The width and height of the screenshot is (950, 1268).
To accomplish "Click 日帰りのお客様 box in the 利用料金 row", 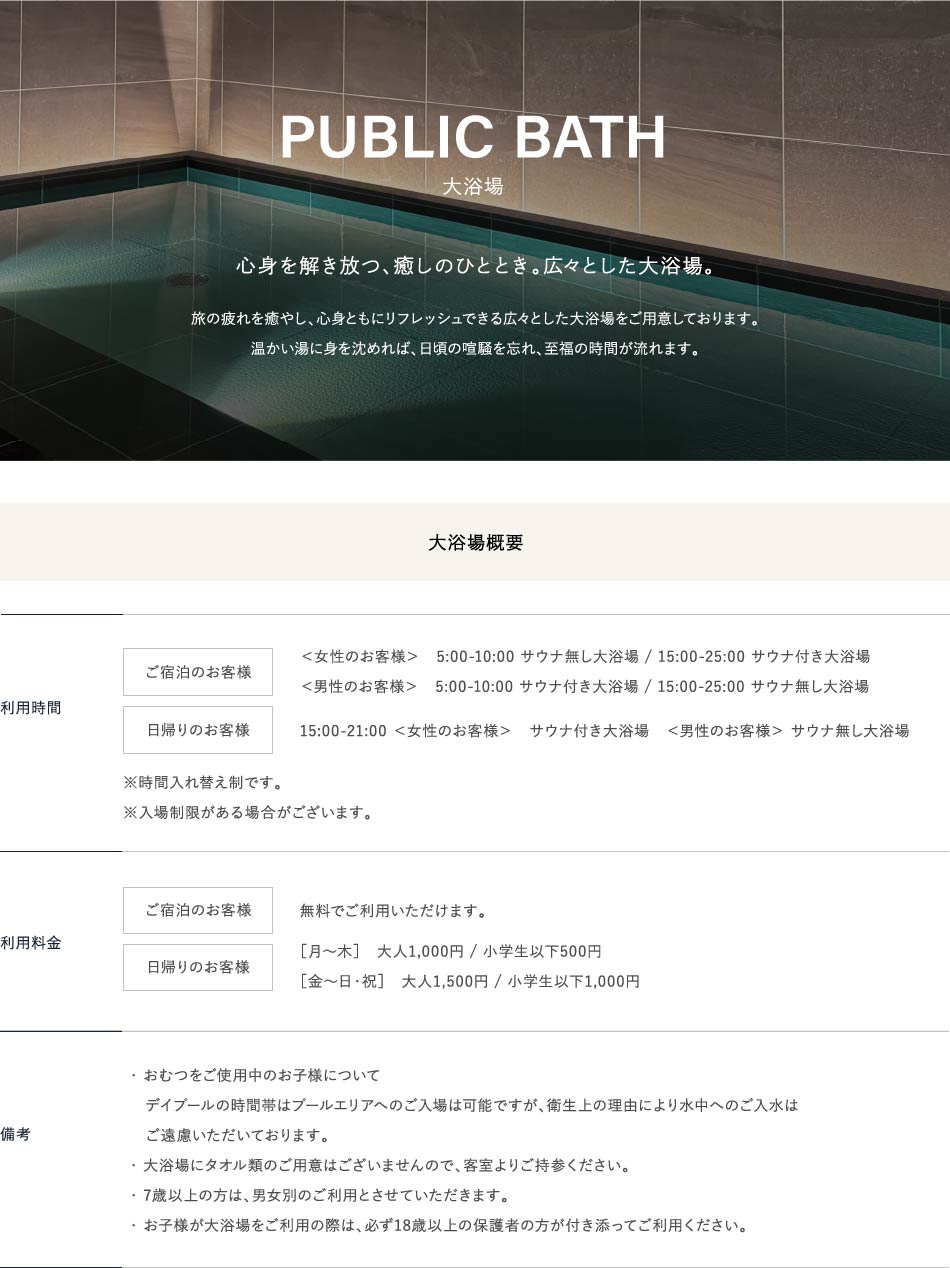I will pos(198,967).
